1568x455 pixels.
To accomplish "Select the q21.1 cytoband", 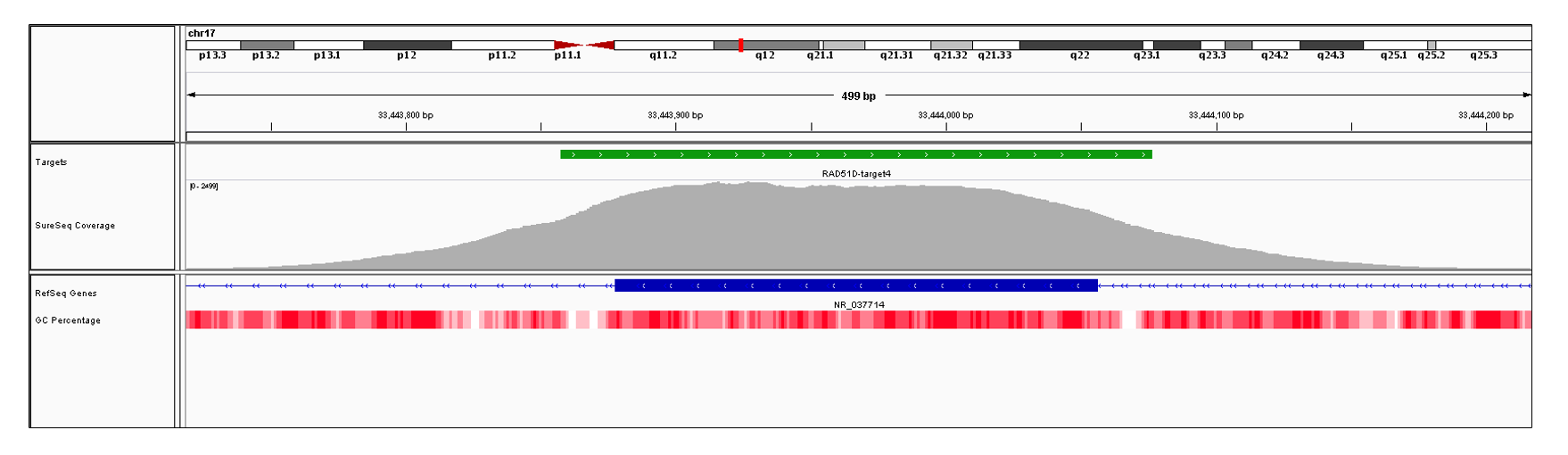I will pos(843,45).
